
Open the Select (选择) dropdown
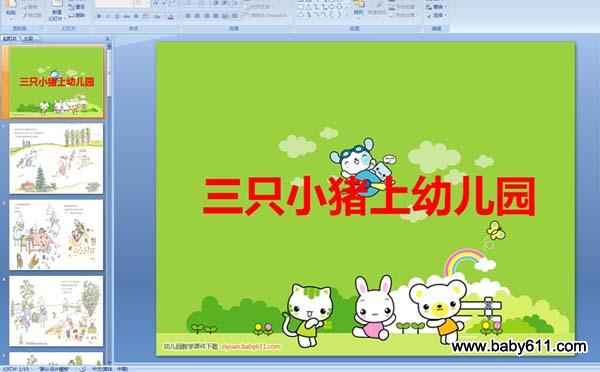tap(437, 15)
